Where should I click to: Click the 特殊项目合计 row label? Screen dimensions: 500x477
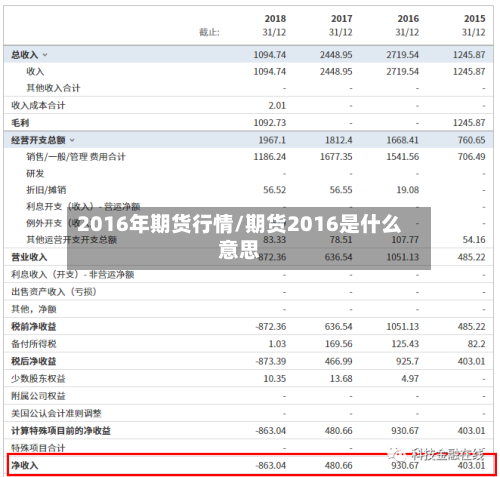38,448
